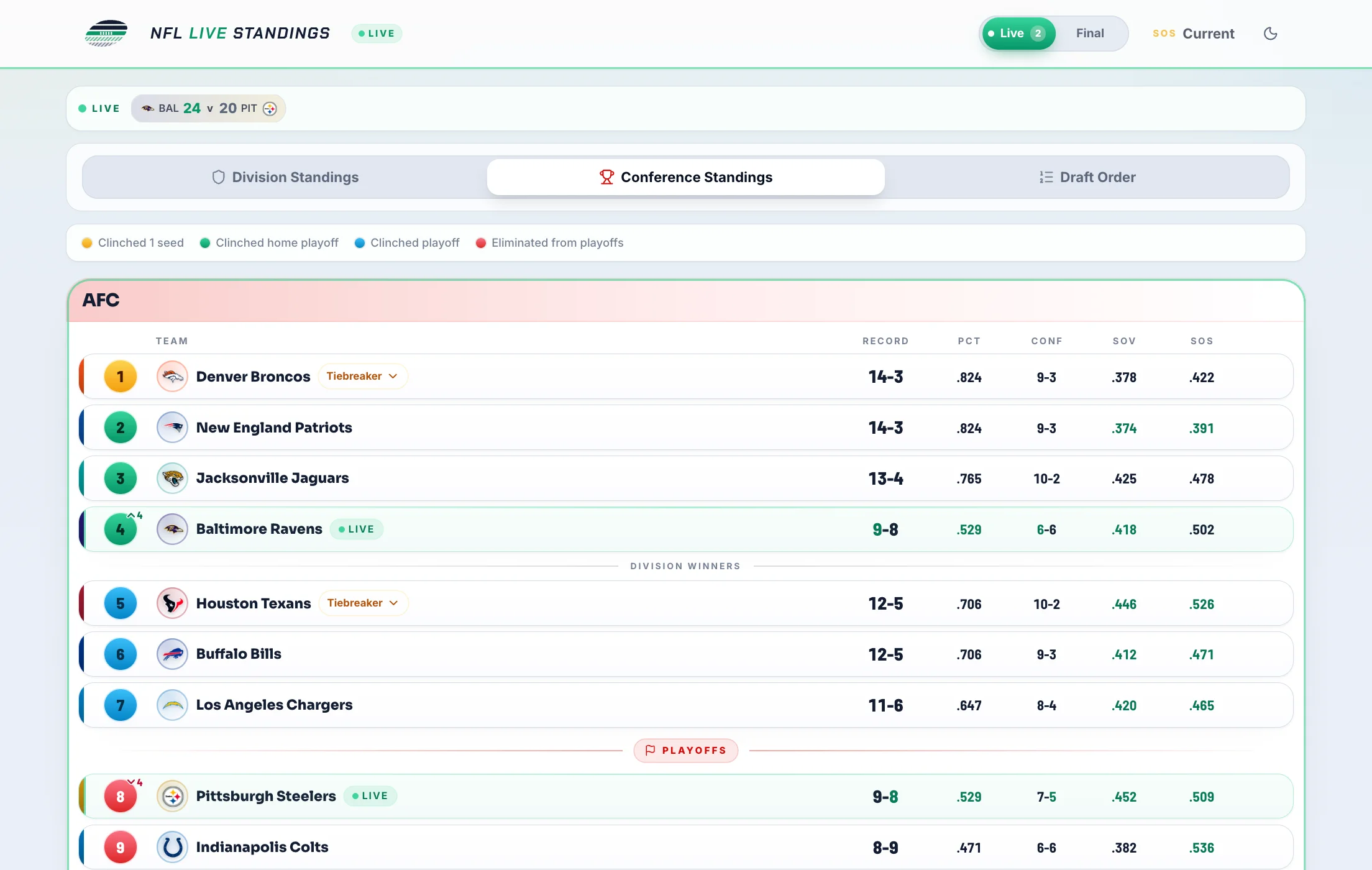Click New England Patriots SOV .374
The image size is (1372, 870).
1124,428
